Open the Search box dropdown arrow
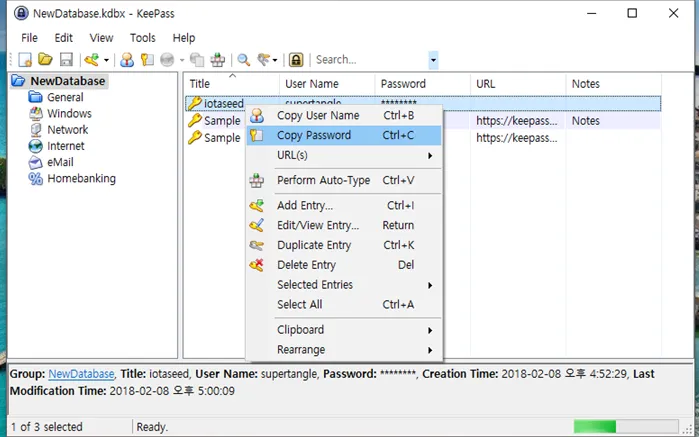699x437 pixels. [433, 60]
